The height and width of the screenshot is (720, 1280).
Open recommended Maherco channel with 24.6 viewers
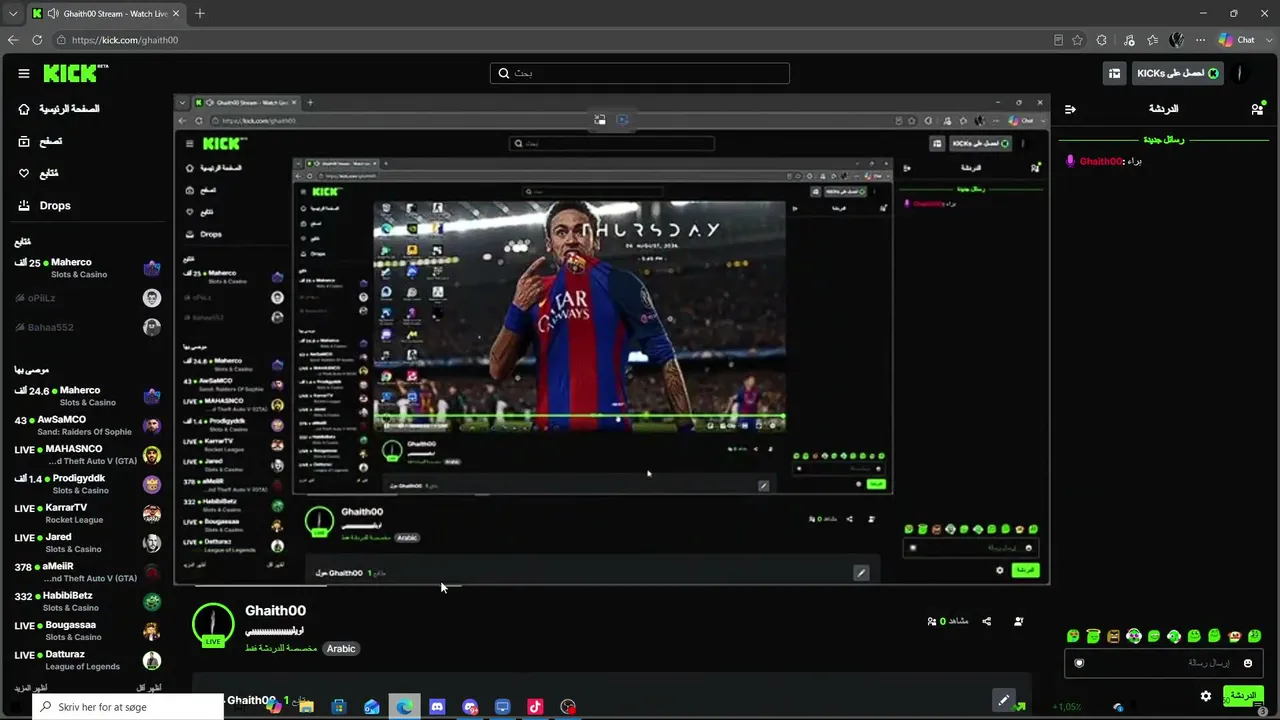click(88, 396)
